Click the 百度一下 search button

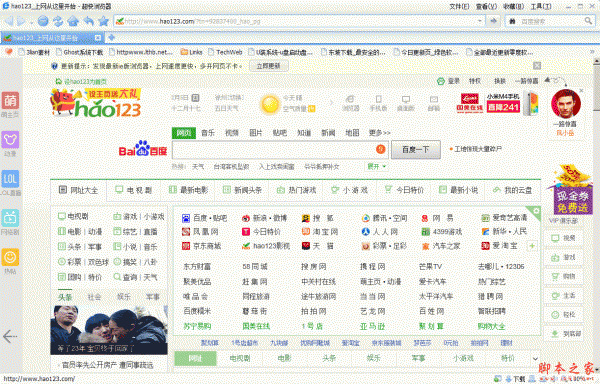pyautogui.click(x=416, y=150)
